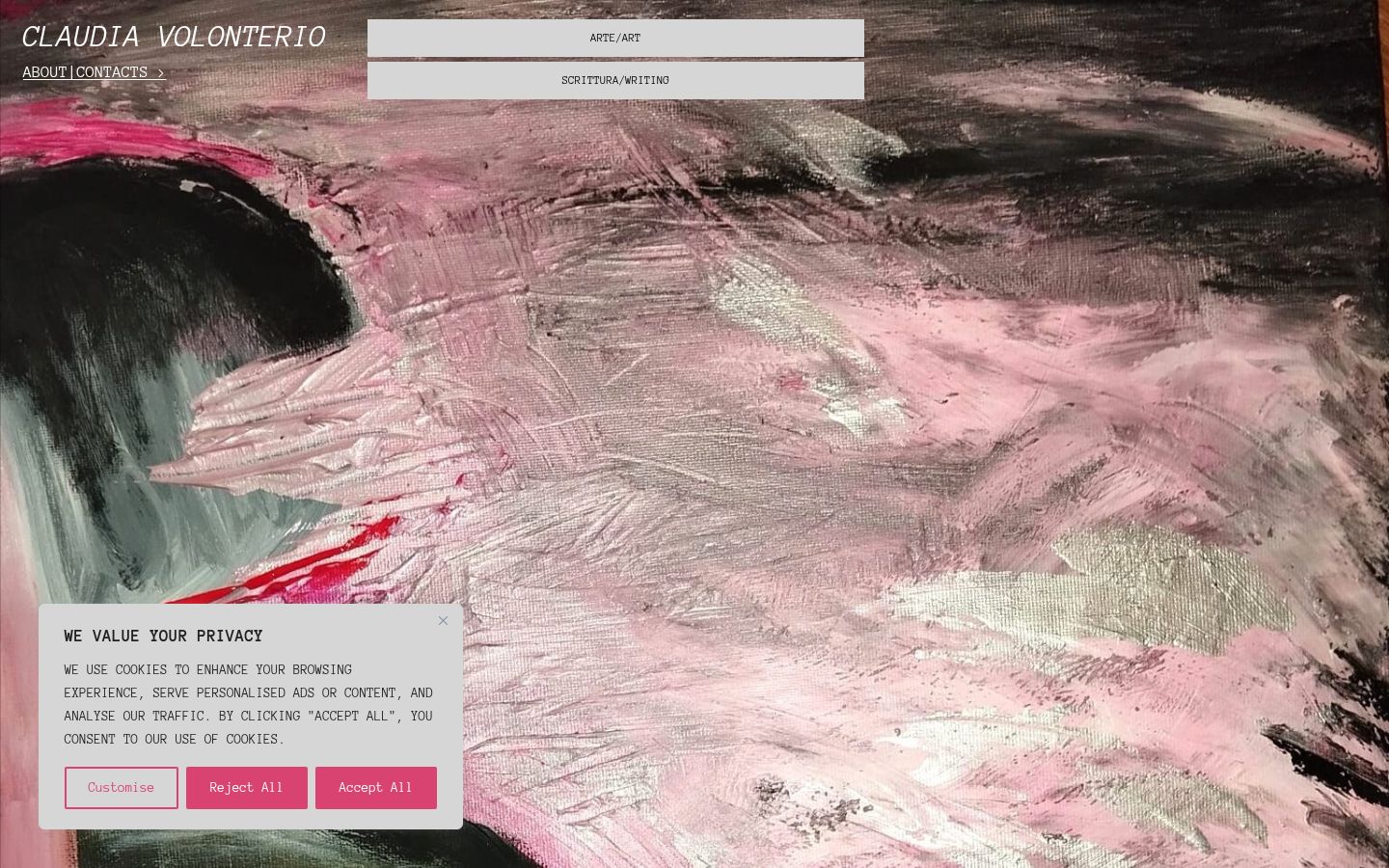The image size is (1389, 868).
Task: Click the Accept All button
Action: click(376, 788)
